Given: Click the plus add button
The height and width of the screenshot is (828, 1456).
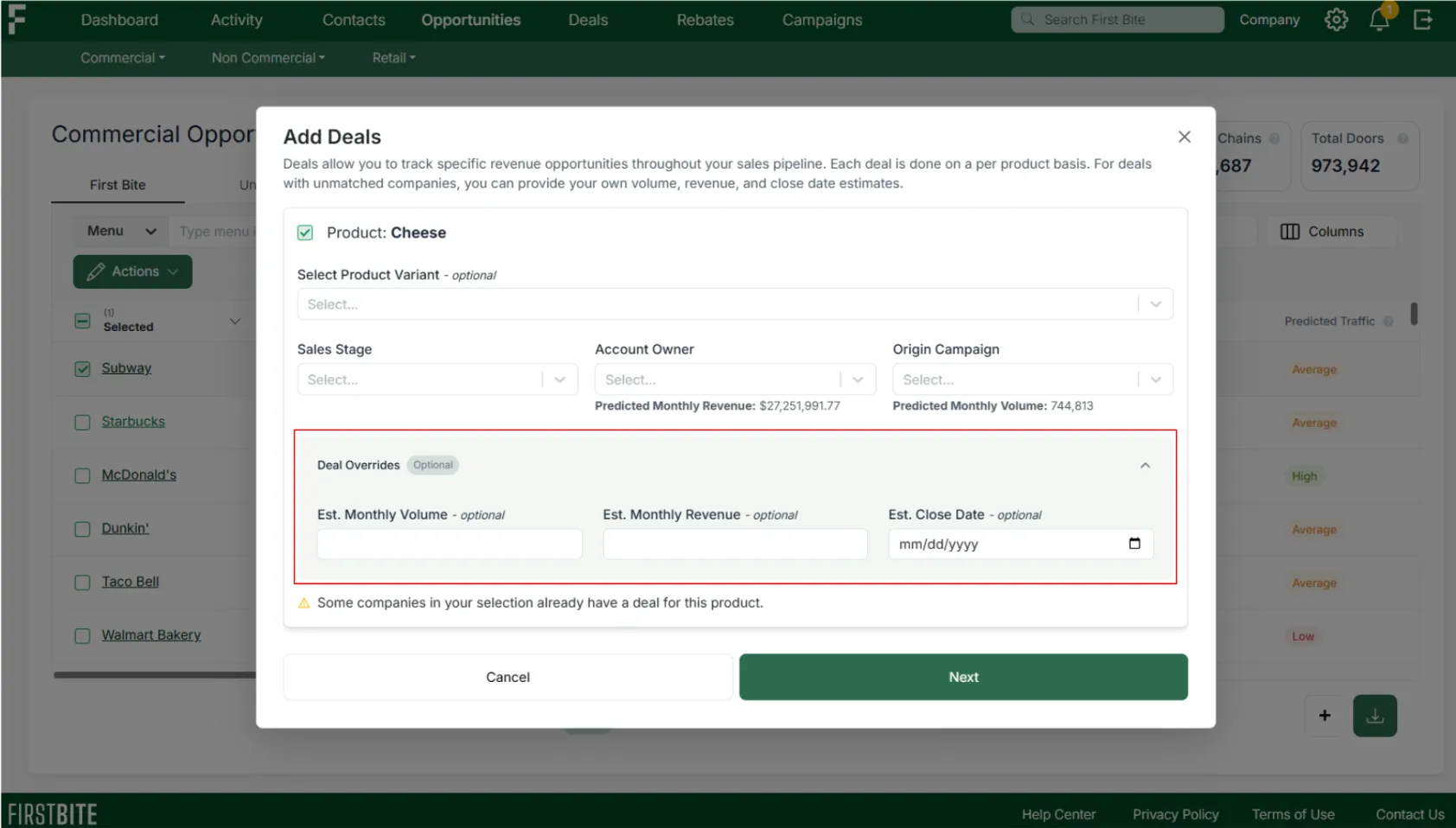Looking at the screenshot, I should tap(1325, 716).
